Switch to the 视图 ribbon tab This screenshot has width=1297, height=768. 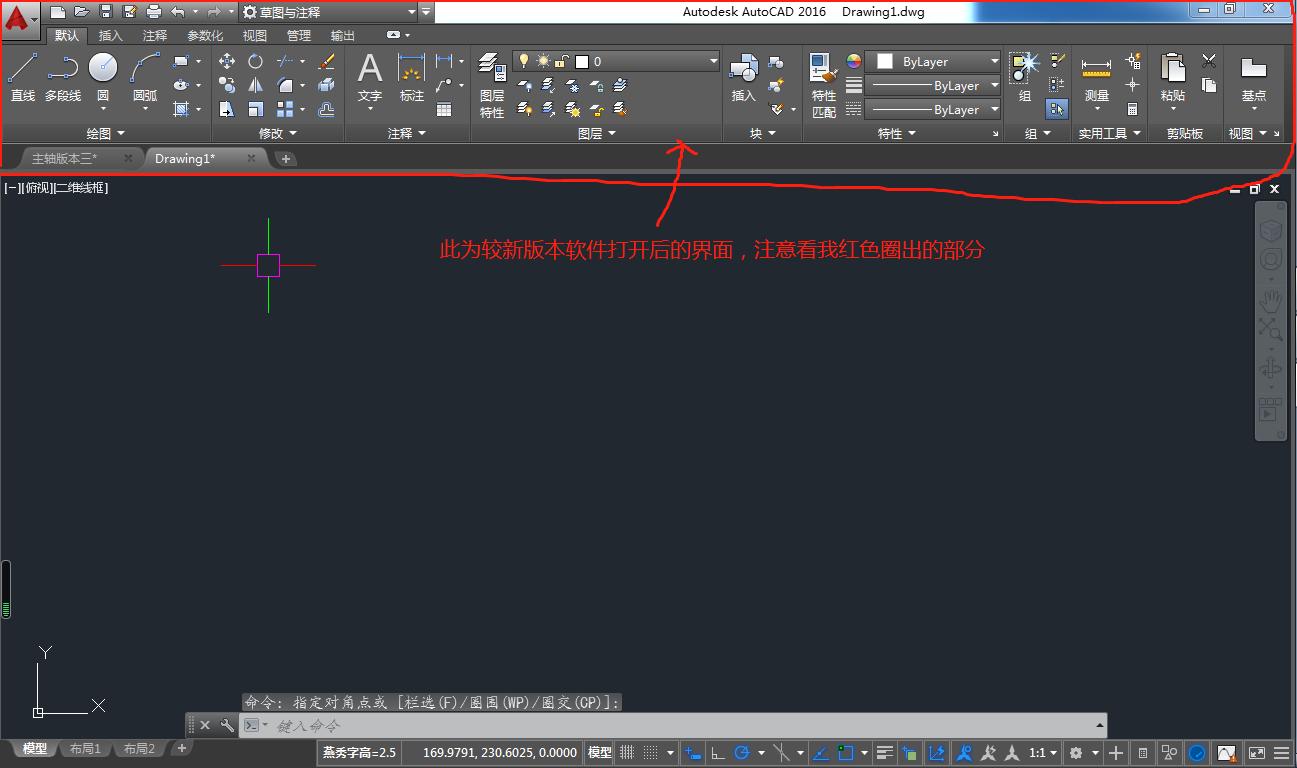coord(255,35)
